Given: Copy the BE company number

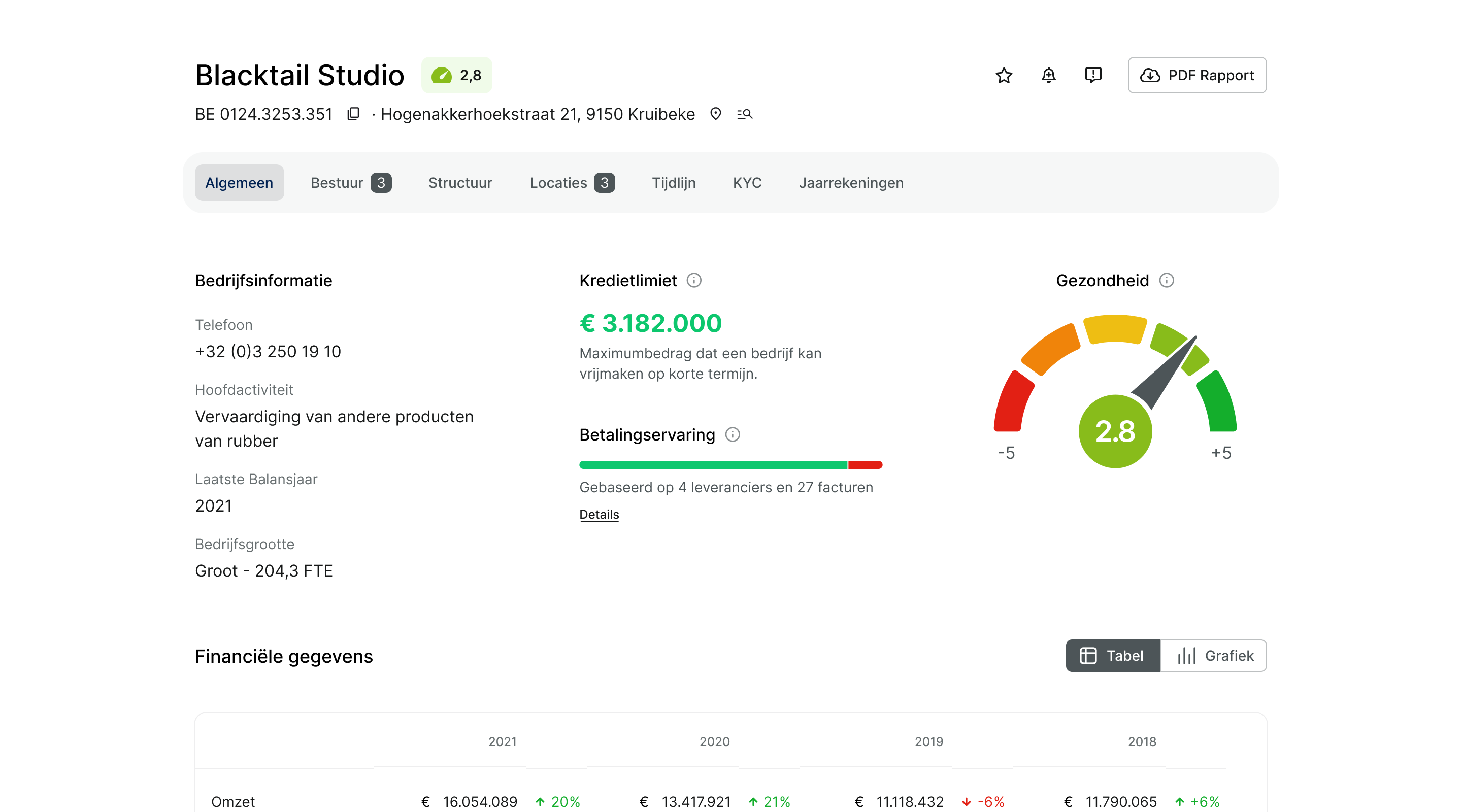Looking at the screenshot, I should tap(354, 114).
